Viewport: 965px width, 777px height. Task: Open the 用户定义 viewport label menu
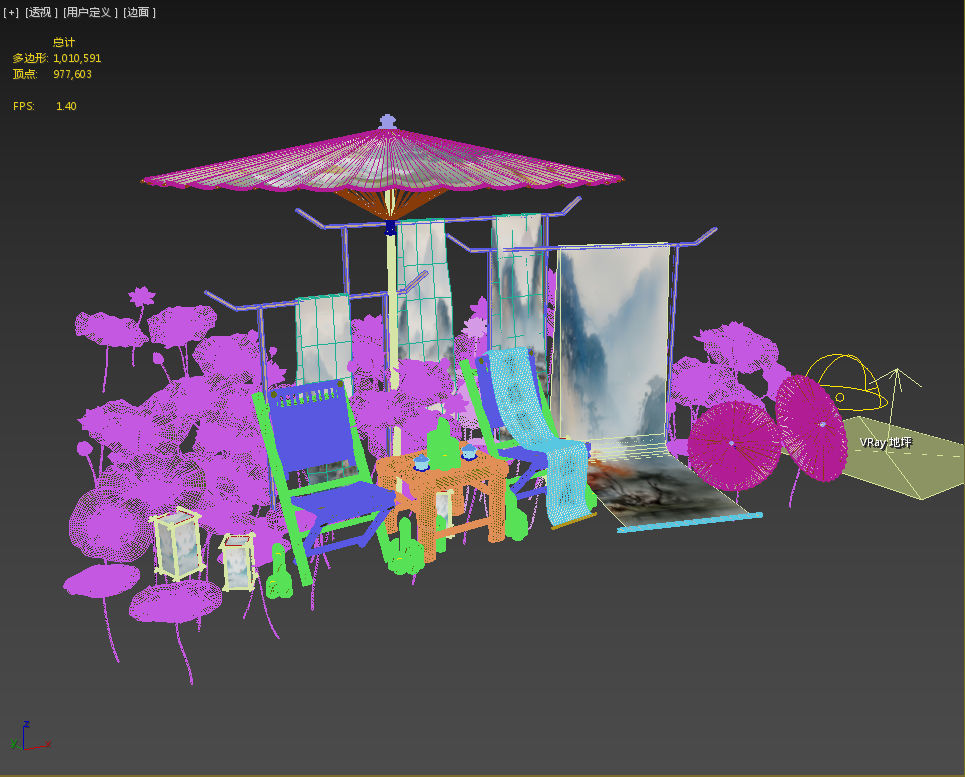pos(90,12)
